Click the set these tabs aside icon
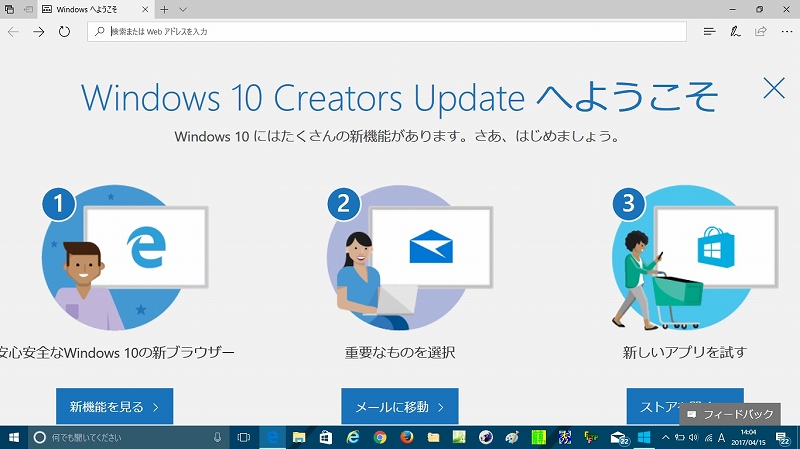The width and height of the screenshot is (800, 449). pos(29,9)
